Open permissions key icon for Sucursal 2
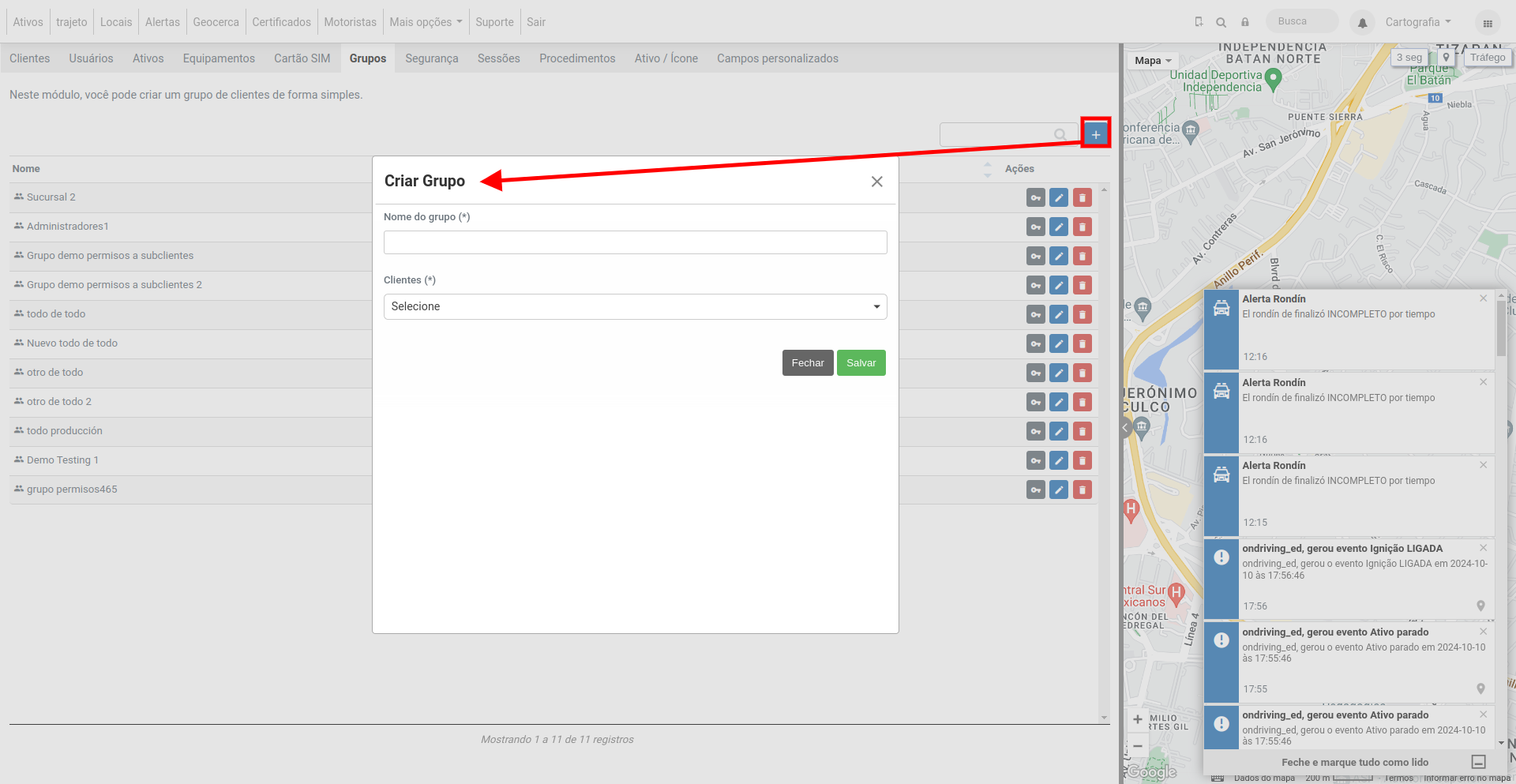Image resolution: width=1516 pixels, height=784 pixels. point(1035,197)
